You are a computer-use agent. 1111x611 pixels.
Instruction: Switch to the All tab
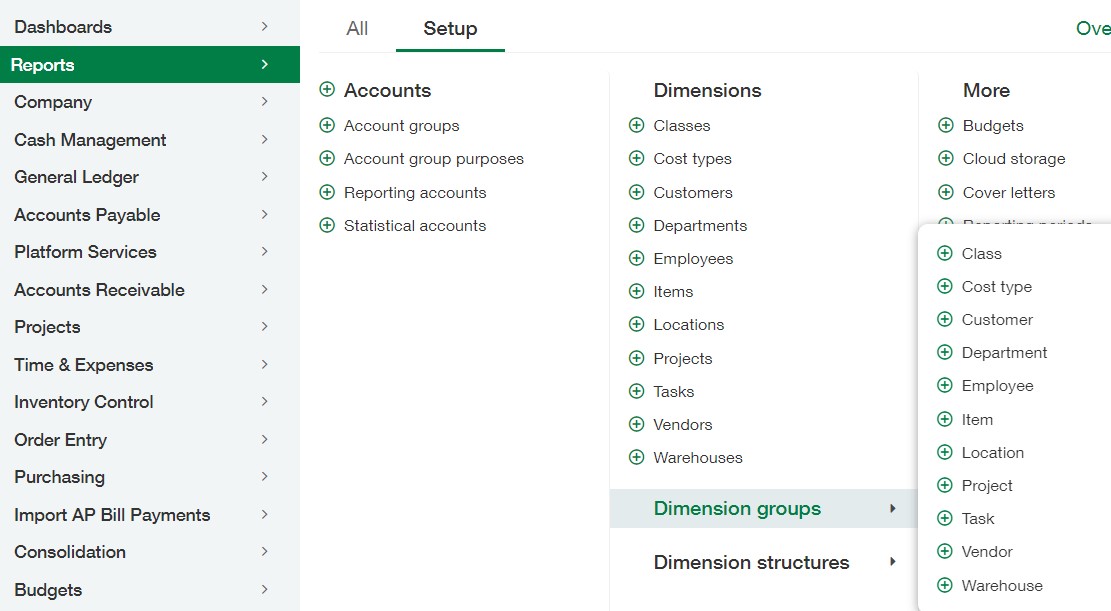pos(357,28)
